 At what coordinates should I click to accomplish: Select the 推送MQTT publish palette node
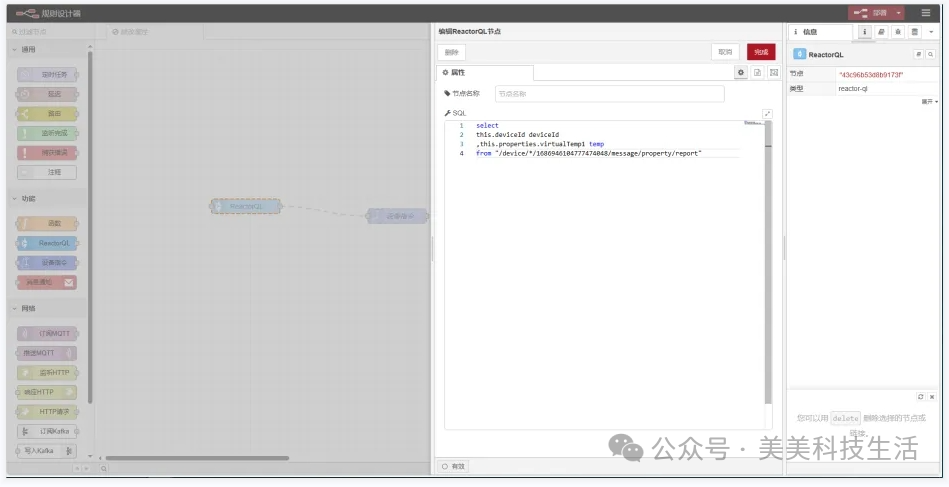(47, 353)
